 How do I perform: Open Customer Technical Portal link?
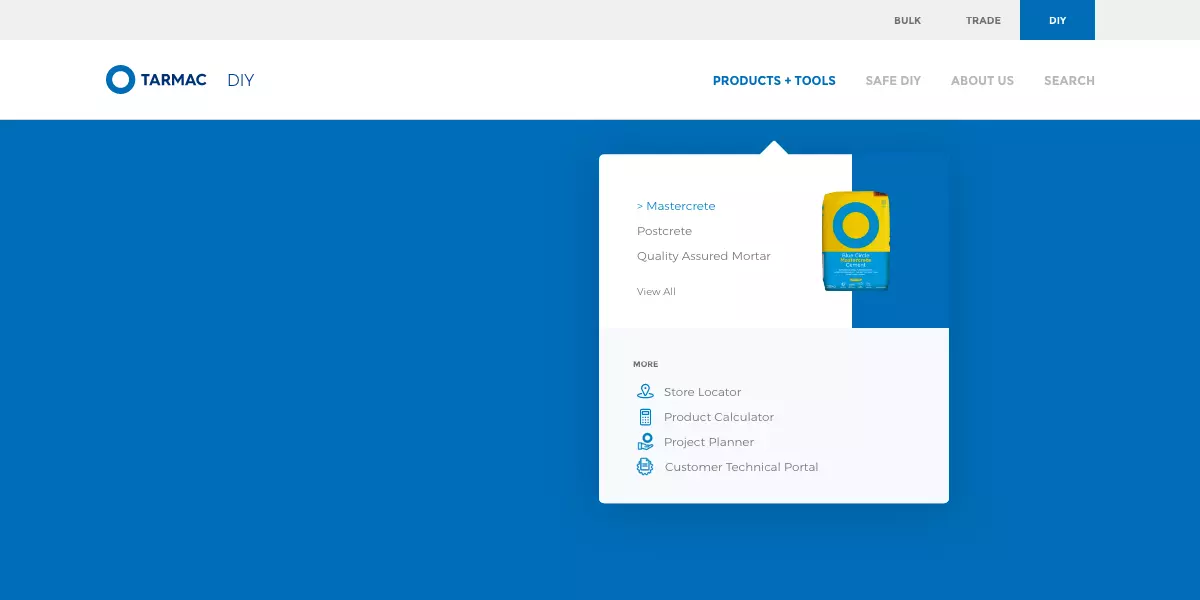click(741, 467)
